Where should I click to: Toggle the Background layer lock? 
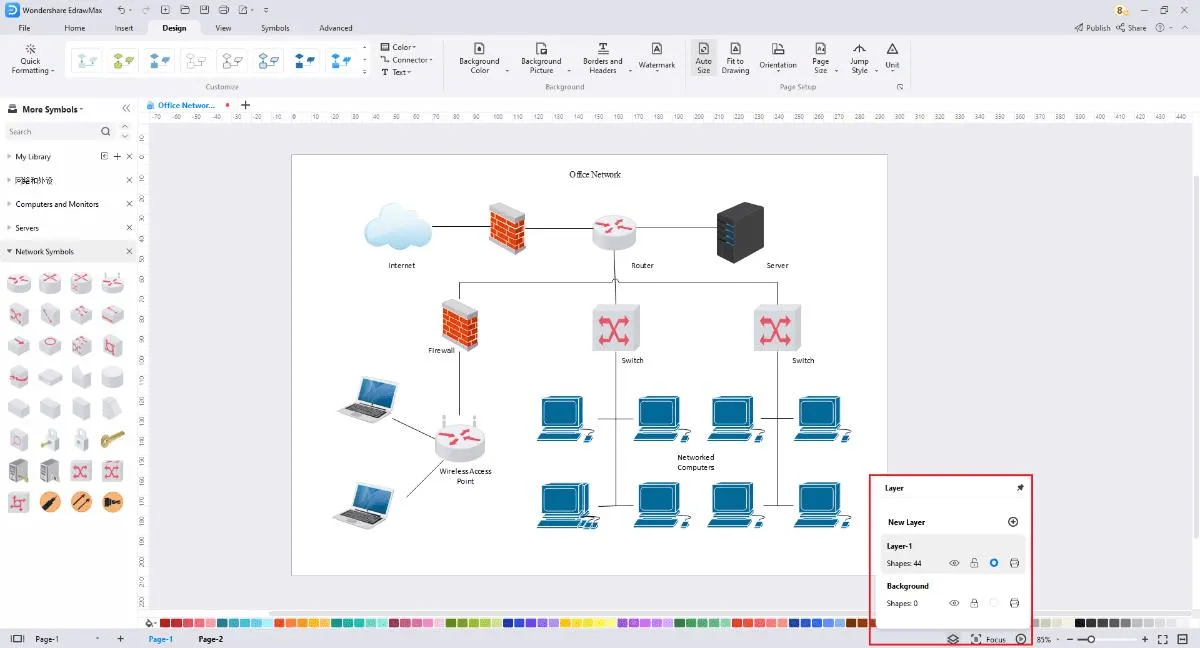click(x=974, y=603)
